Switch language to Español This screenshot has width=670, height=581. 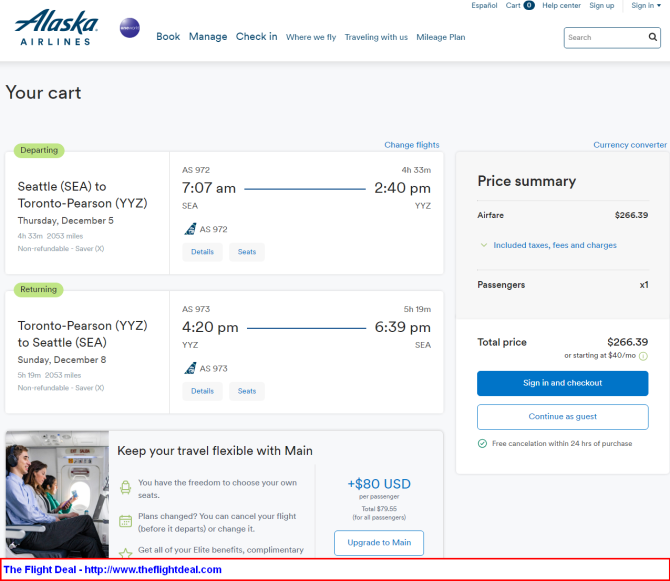pyautogui.click(x=484, y=6)
